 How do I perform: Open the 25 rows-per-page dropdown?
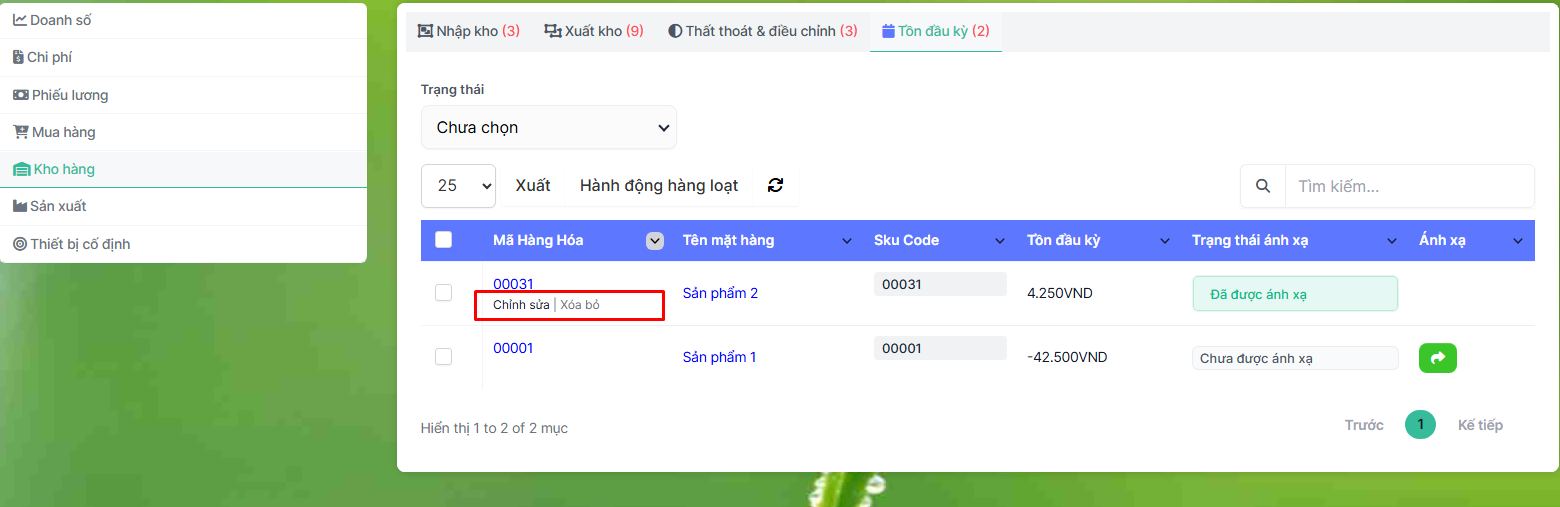tap(458, 186)
